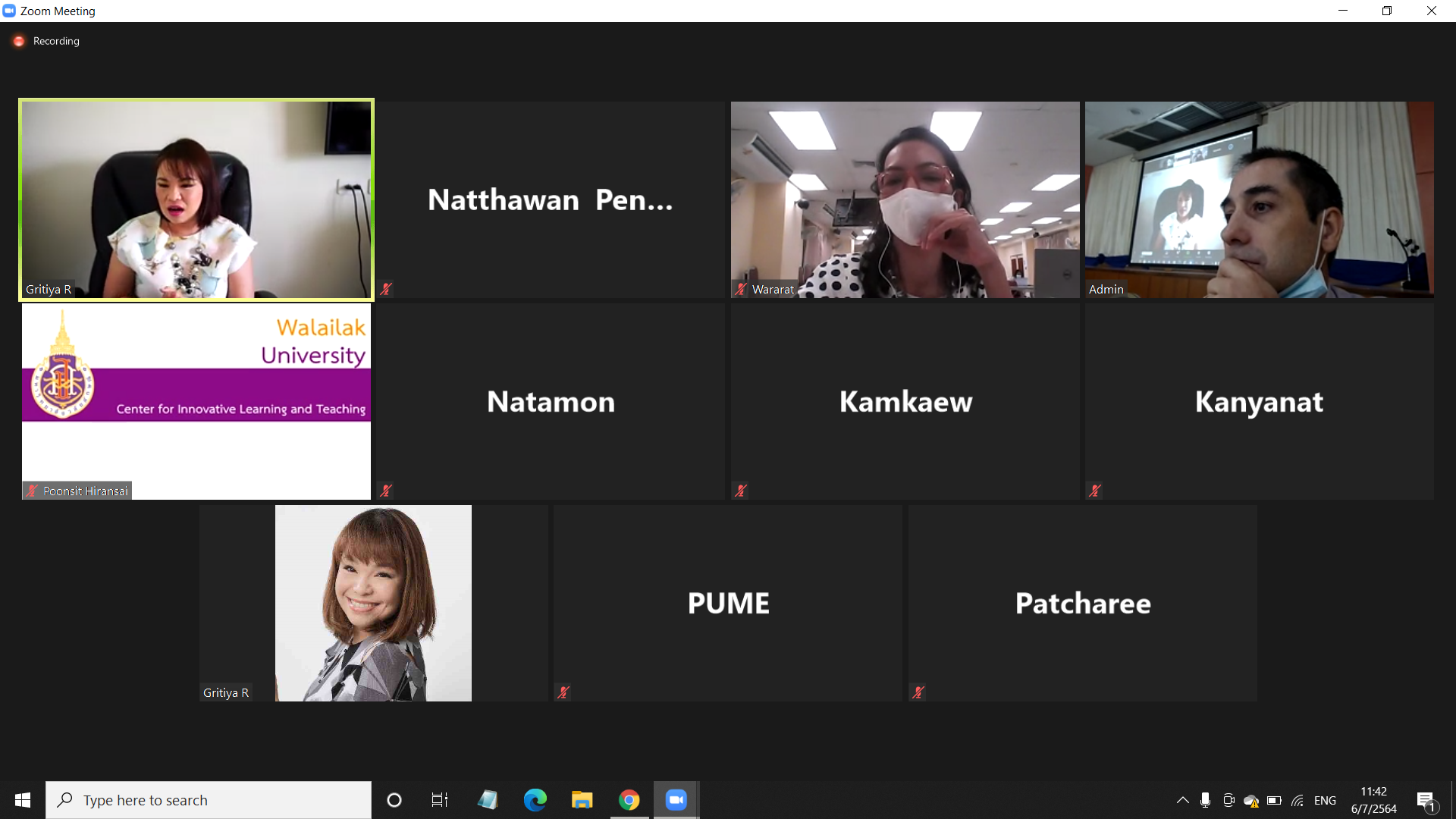This screenshot has height=819, width=1456.
Task: Select Walailak University shared tile
Action: tap(196, 401)
